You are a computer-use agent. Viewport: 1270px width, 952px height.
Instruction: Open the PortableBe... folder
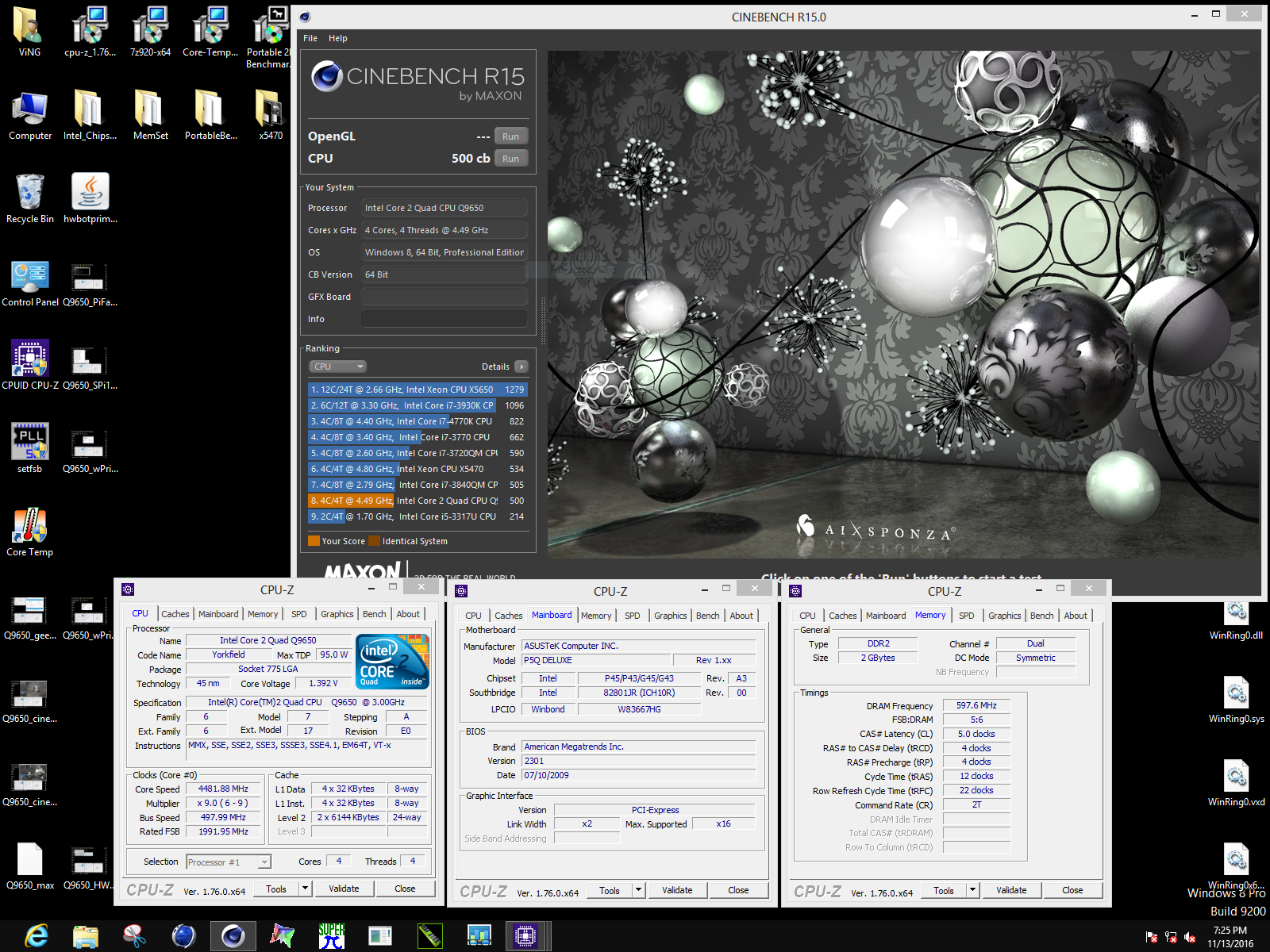click(x=210, y=115)
